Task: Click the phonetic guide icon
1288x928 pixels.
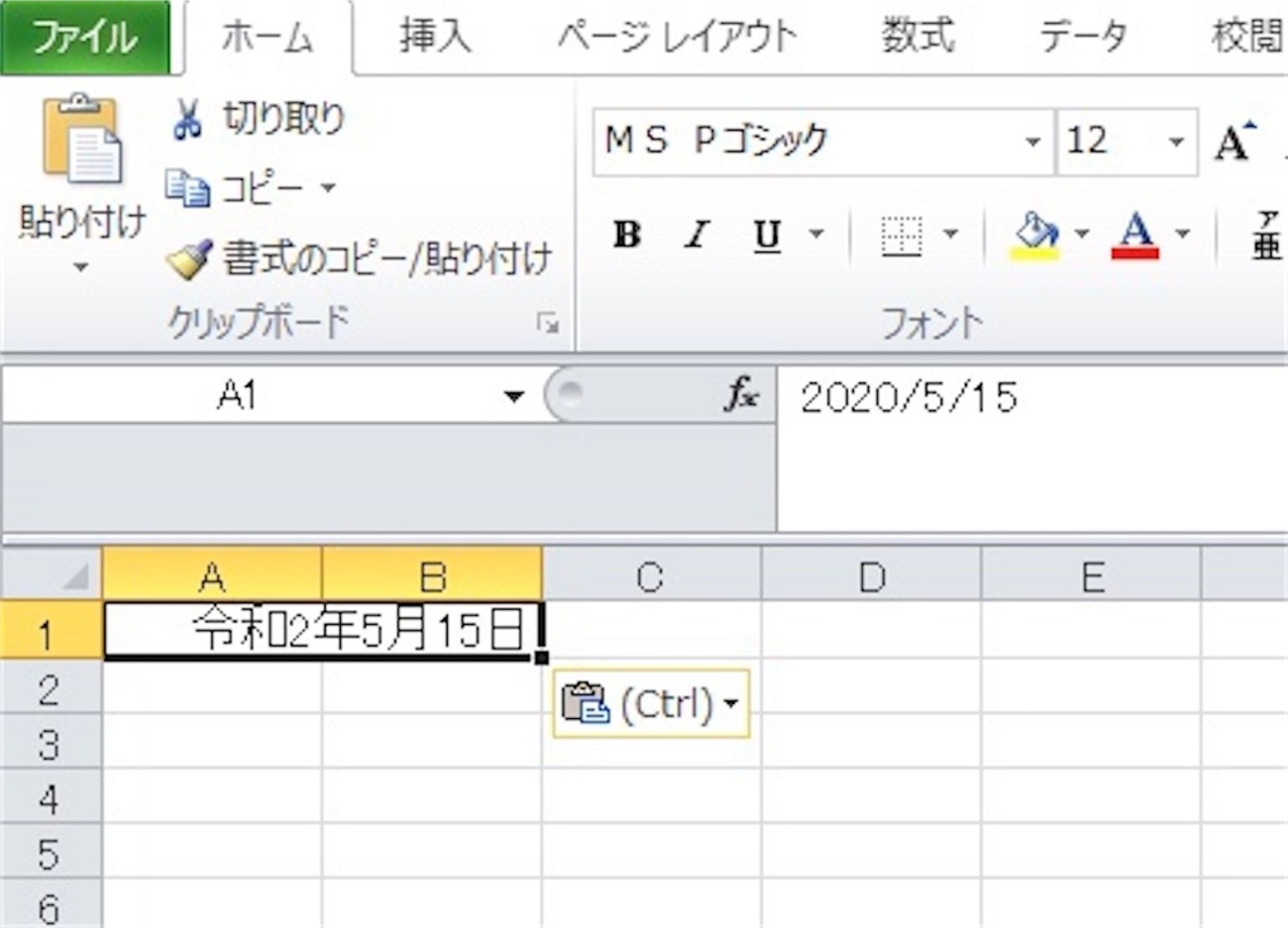Action: pyautogui.click(x=1266, y=235)
